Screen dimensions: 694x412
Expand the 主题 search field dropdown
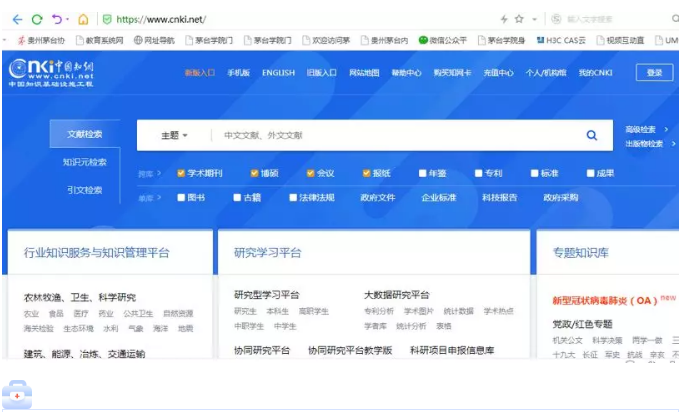(x=175, y=135)
